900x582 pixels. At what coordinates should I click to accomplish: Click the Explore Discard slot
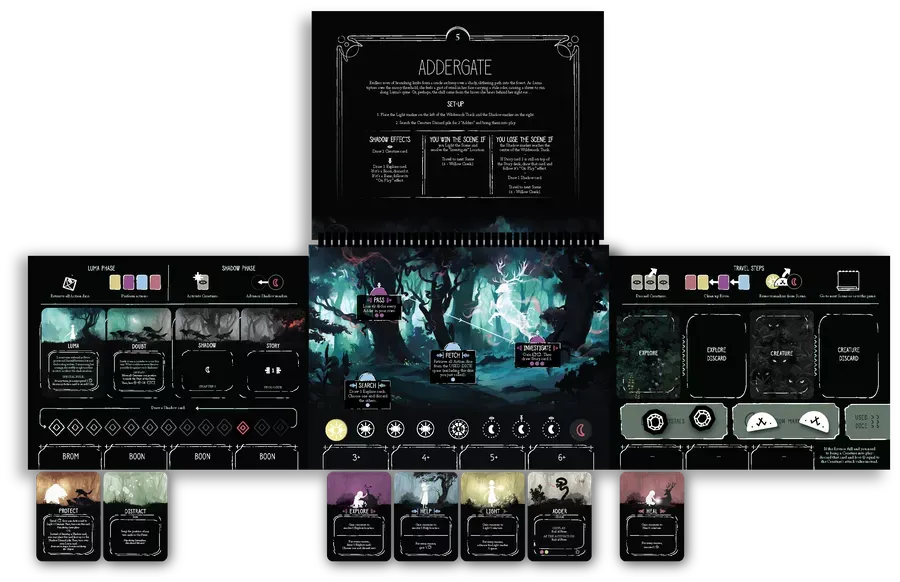click(716, 355)
